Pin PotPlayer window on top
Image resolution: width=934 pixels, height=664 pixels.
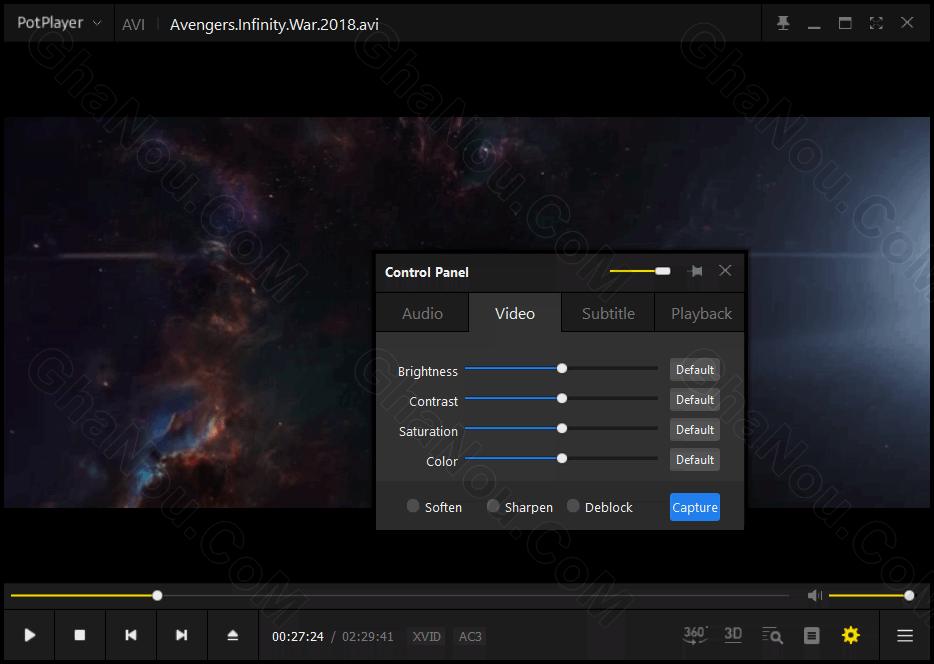tap(783, 23)
